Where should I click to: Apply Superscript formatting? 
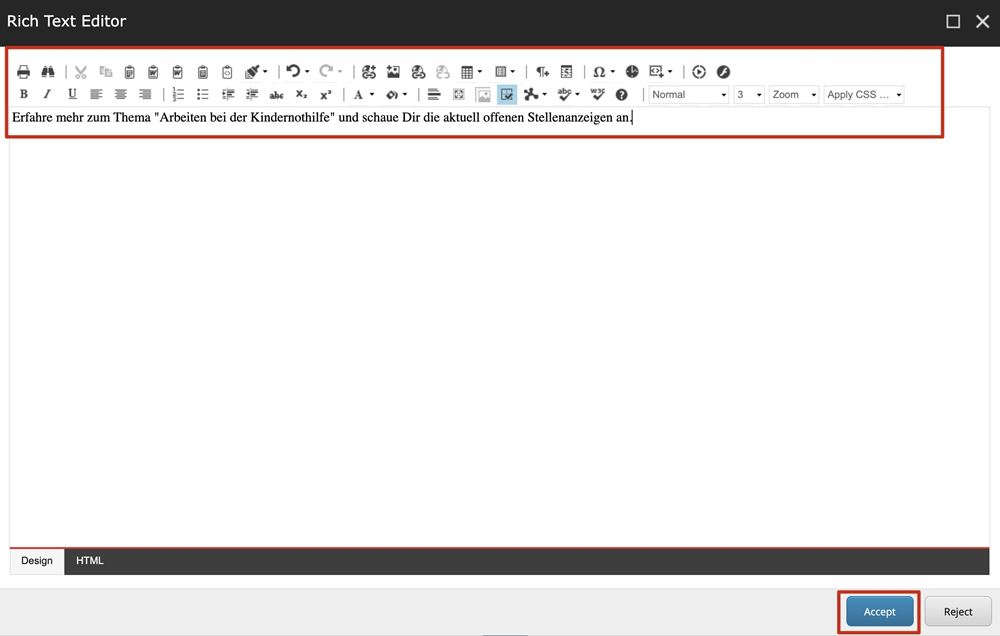(325, 95)
